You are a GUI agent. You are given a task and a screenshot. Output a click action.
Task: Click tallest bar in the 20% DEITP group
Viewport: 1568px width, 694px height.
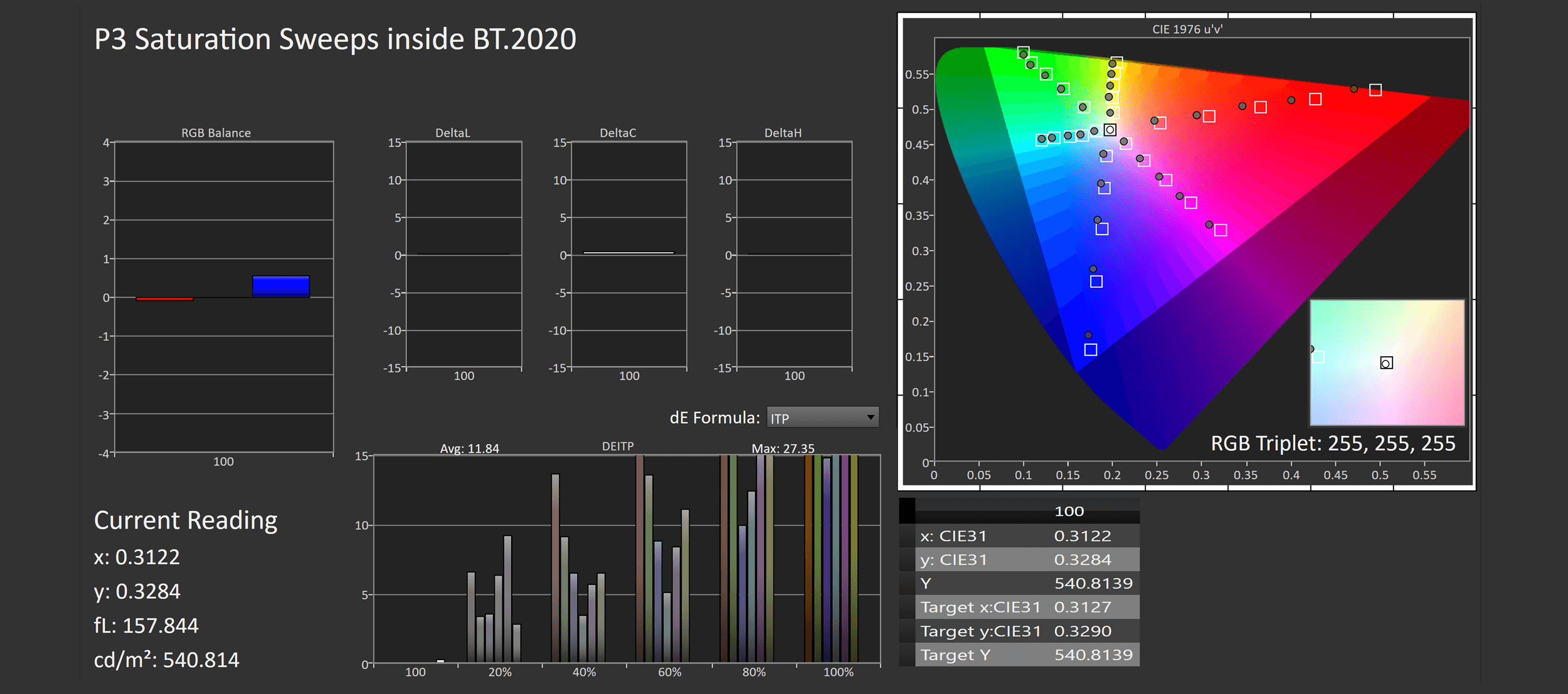pos(507,597)
